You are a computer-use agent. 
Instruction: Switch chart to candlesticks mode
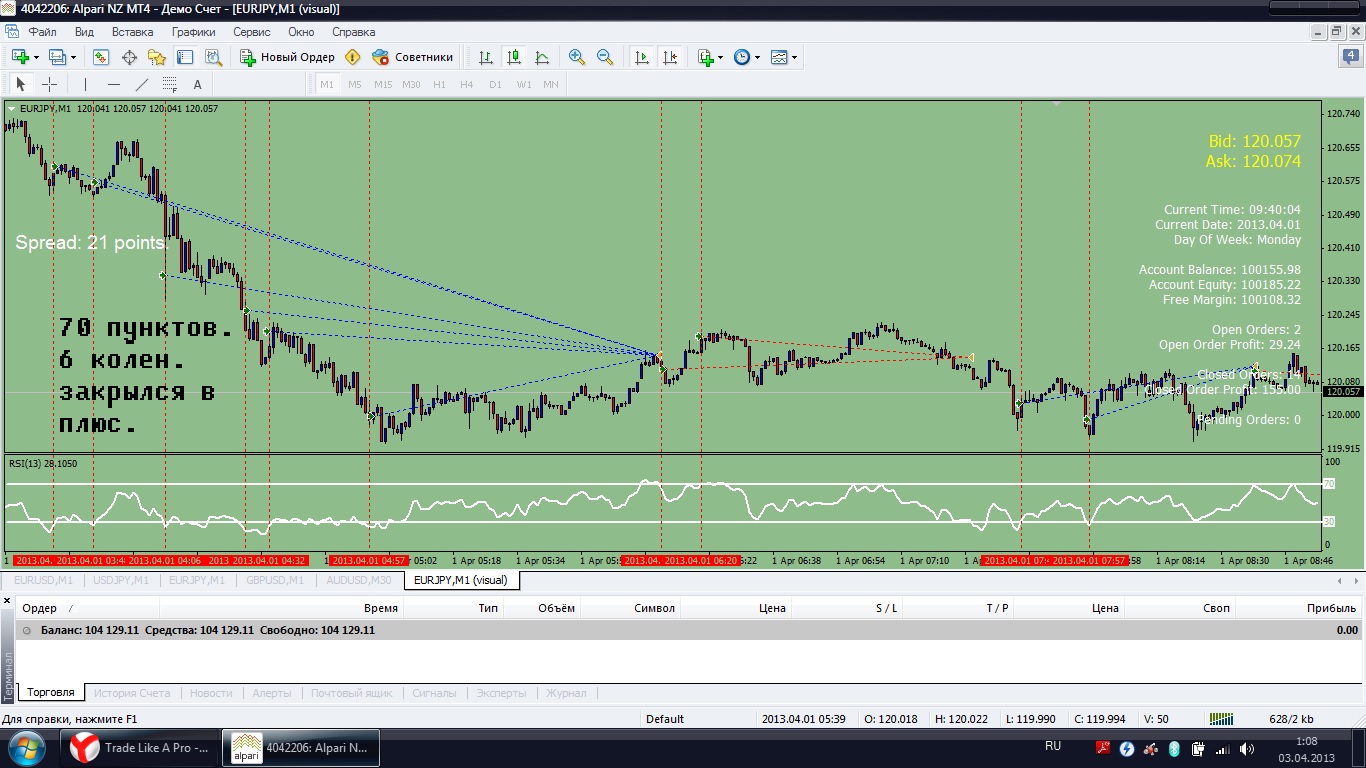(x=513, y=57)
